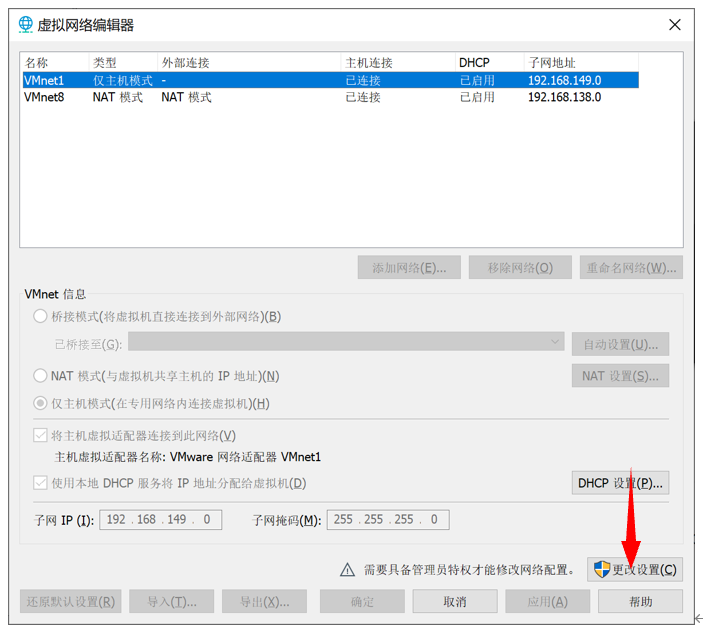Click 仅主机模式 cell in VMnet1 row
The image size is (703, 636).
pyautogui.click(x=123, y=81)
